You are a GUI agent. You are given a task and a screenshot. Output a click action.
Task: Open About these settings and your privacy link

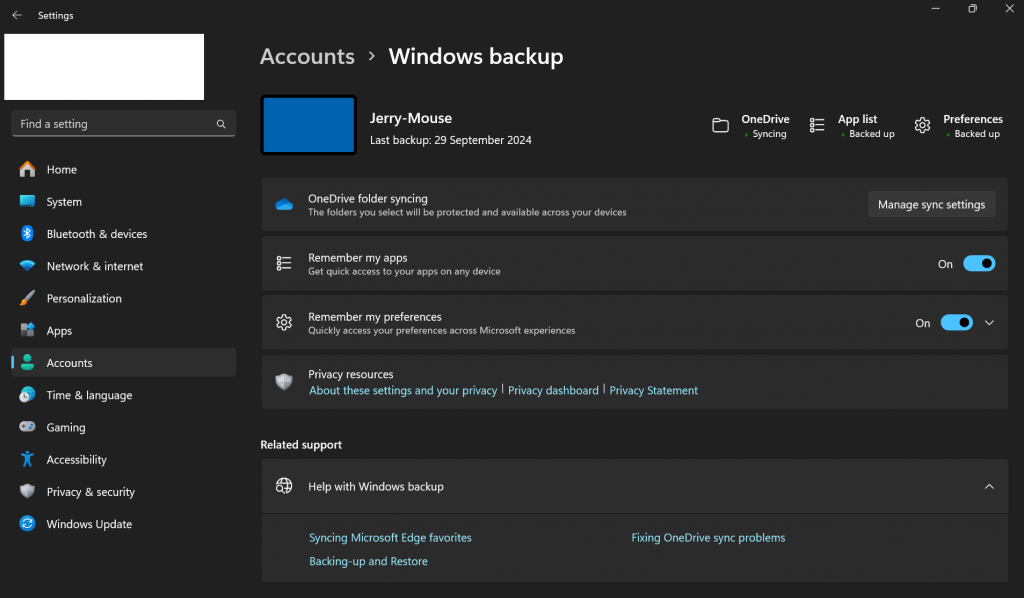click(x=403, y=390)
